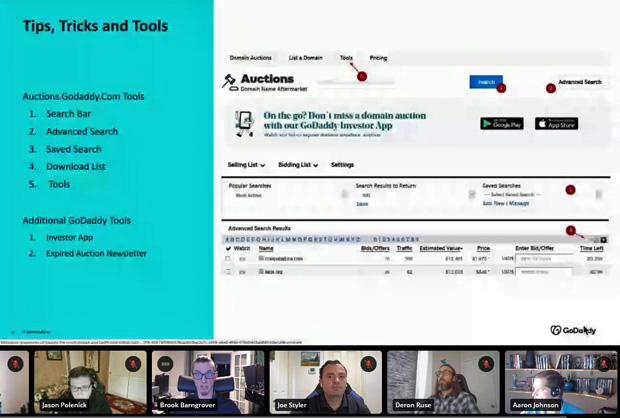Click the phone illustration in the app banner

coord(244,124)
